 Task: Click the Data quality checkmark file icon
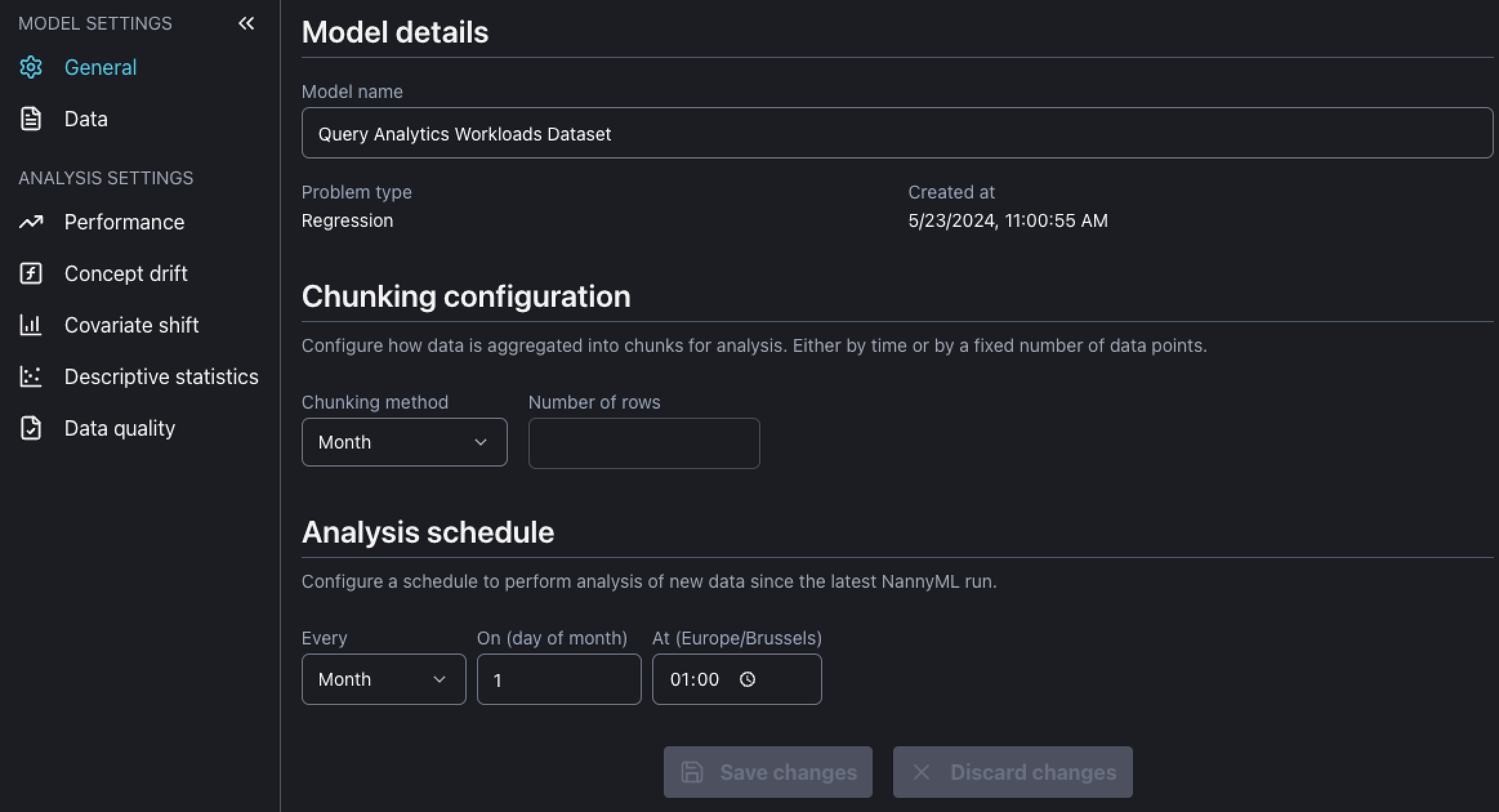pos(30,429)
